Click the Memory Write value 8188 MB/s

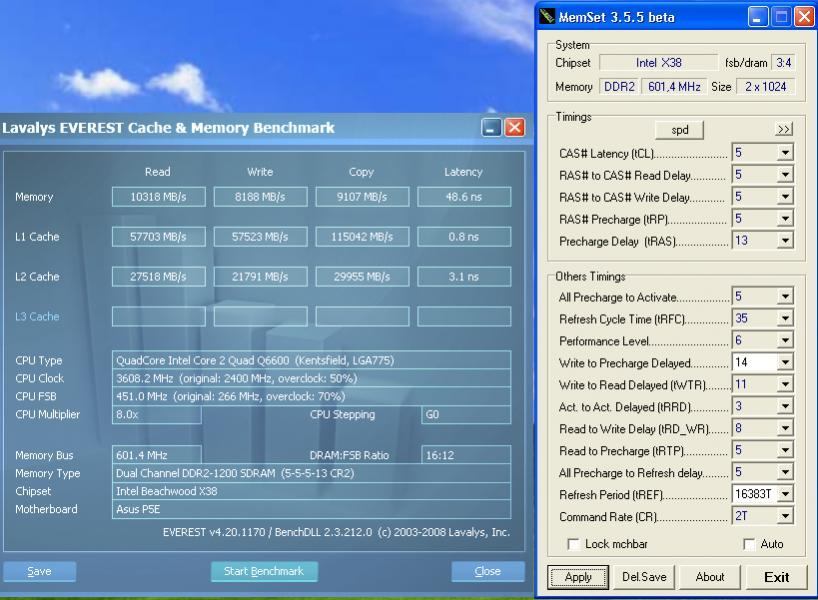[260, 197]
